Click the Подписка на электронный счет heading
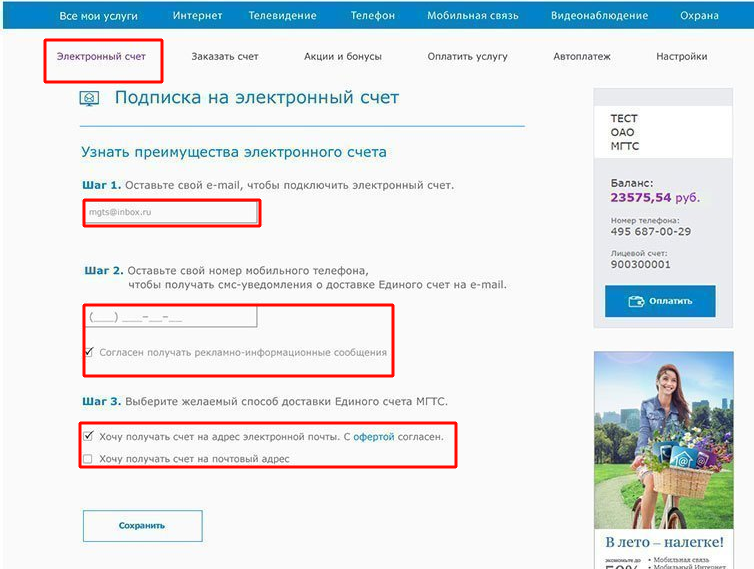The image size is (754, 569). [x=257, y=98]
